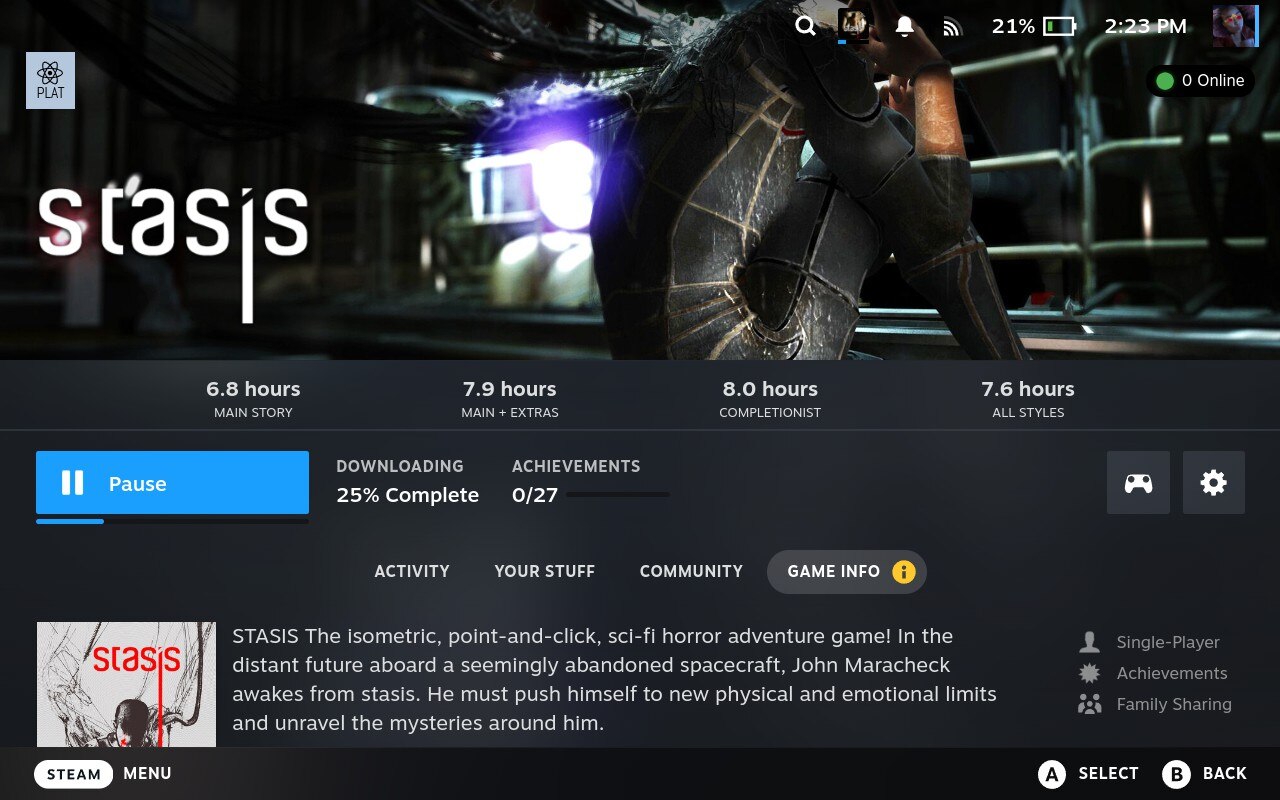The image size is (1280, 800).
Task: Click the wireless network signal icon
Action: coord(951,27)
